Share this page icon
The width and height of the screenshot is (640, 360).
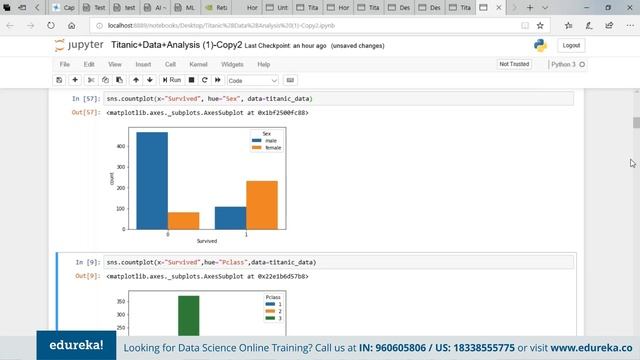609,26
